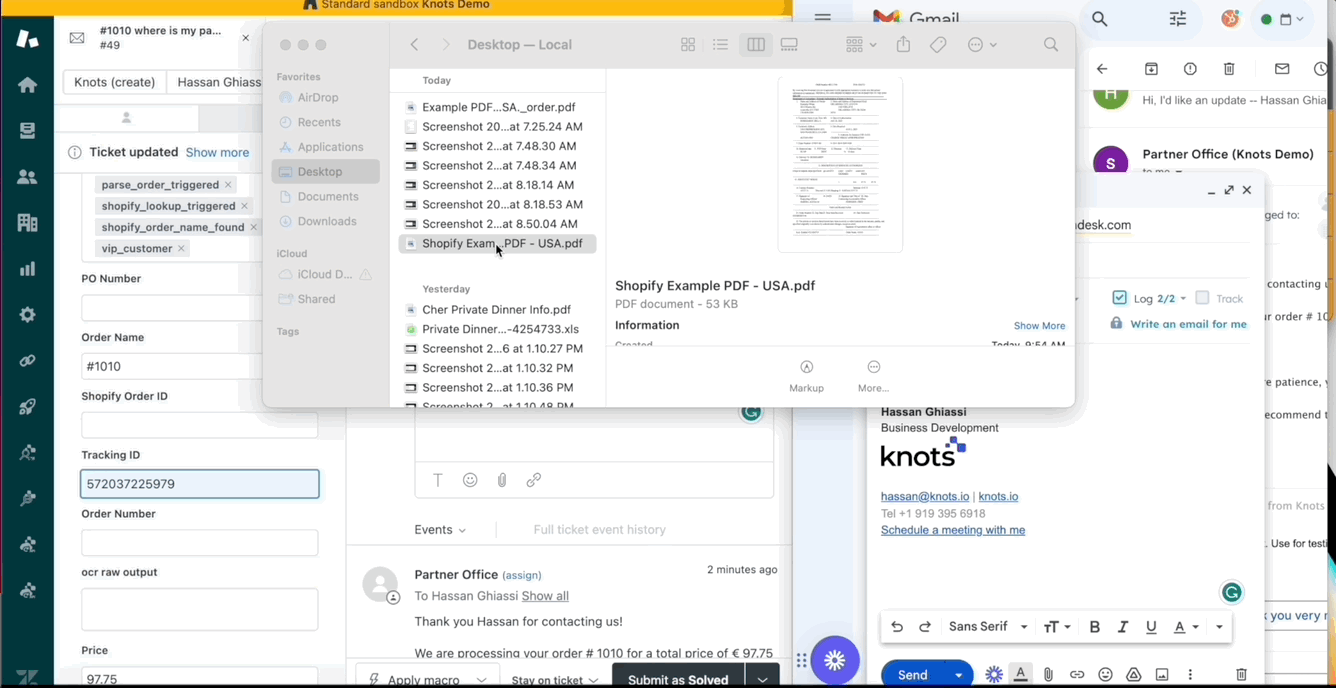Click Show all link under Partner Office
Screen dimensions: 1336x688
[545, 596]
